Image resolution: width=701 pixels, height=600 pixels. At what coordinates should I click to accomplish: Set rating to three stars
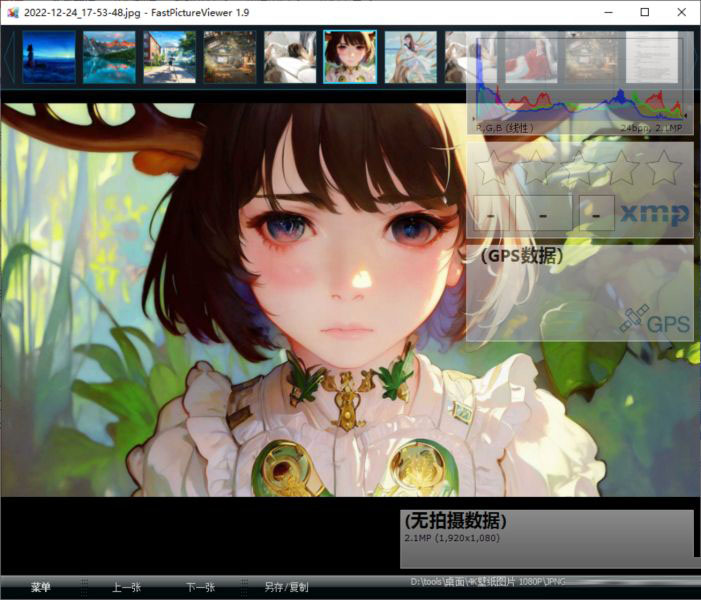[x=578, y=168]
